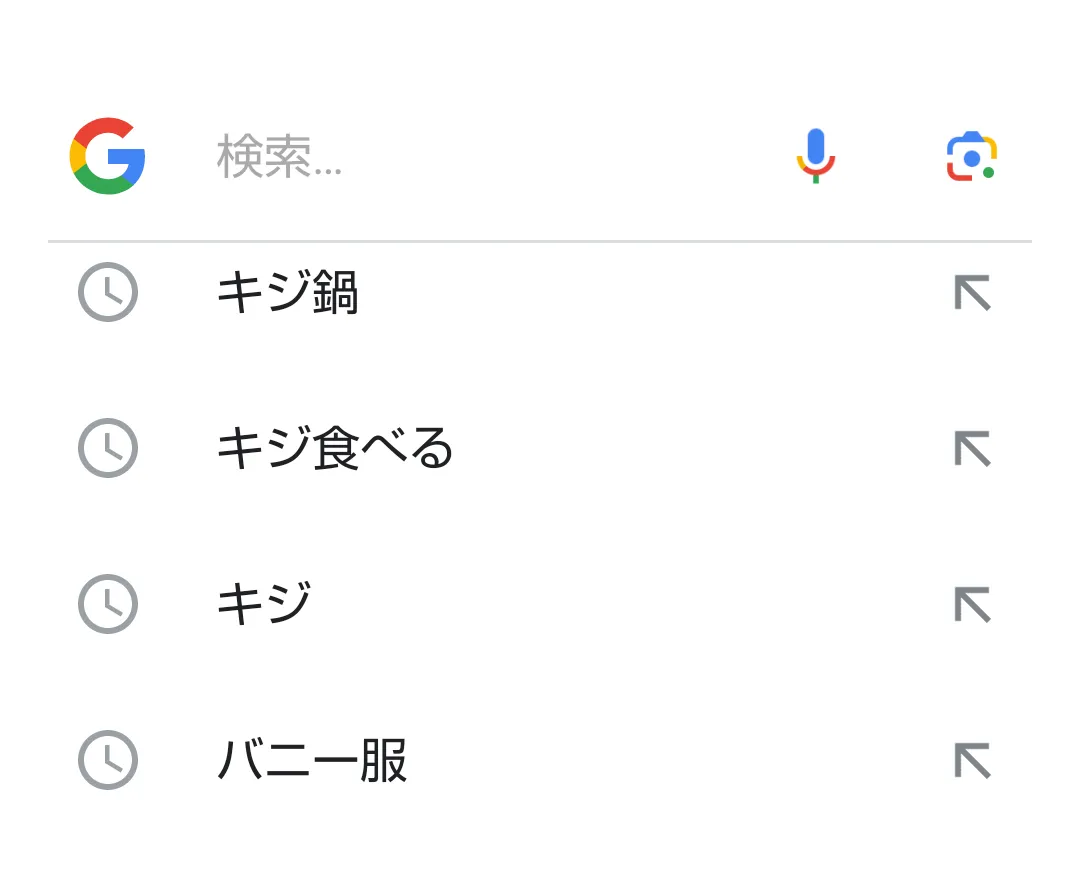Click the empty space in the キジ row
Viewport: 1080px width, 873px height.
[620, 605]
